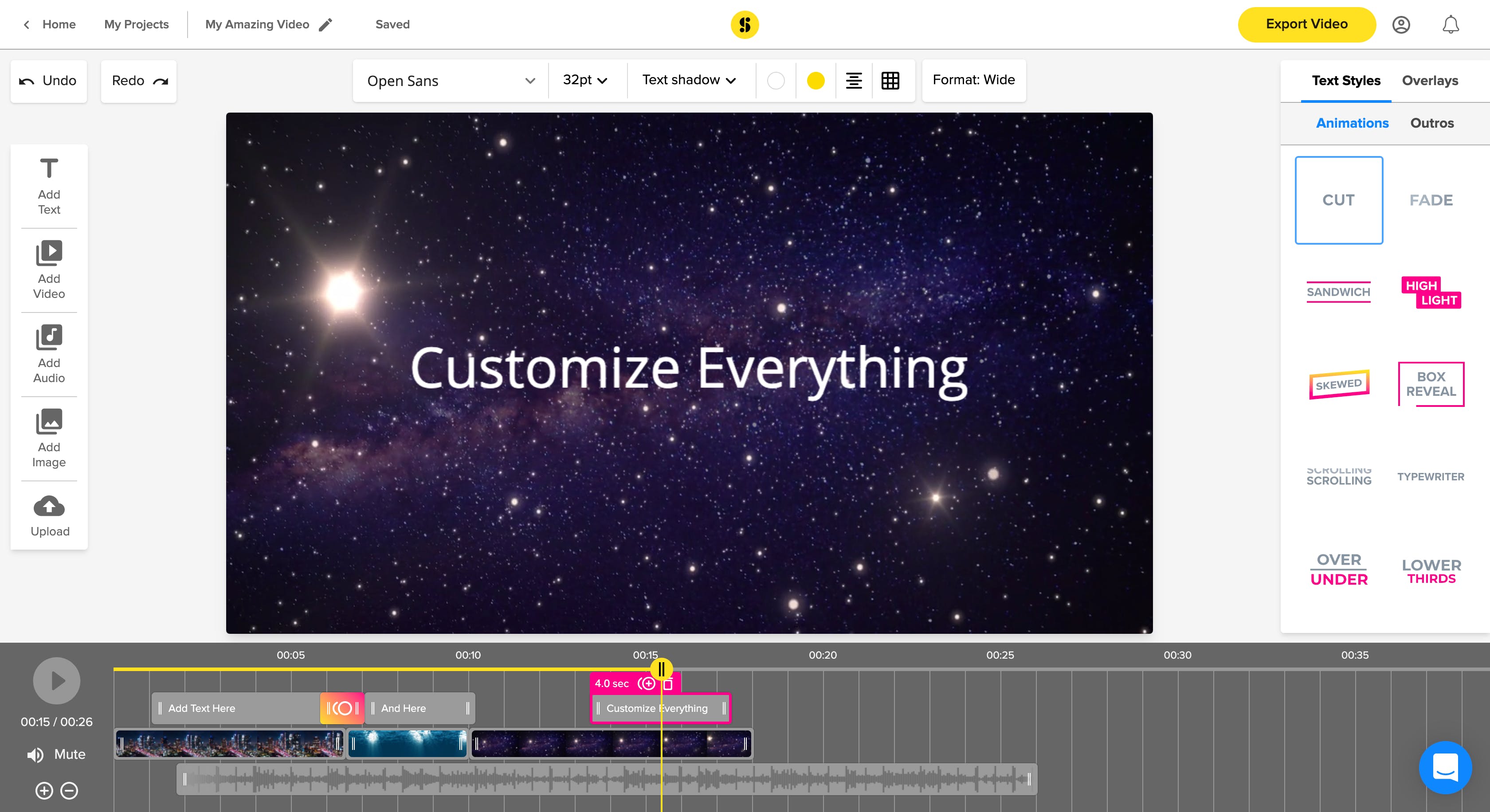The height and width of the screenshot is (812, 1490).
Task: Click the grid position icon
Action: pyautogui.click(x=890, y=80)
